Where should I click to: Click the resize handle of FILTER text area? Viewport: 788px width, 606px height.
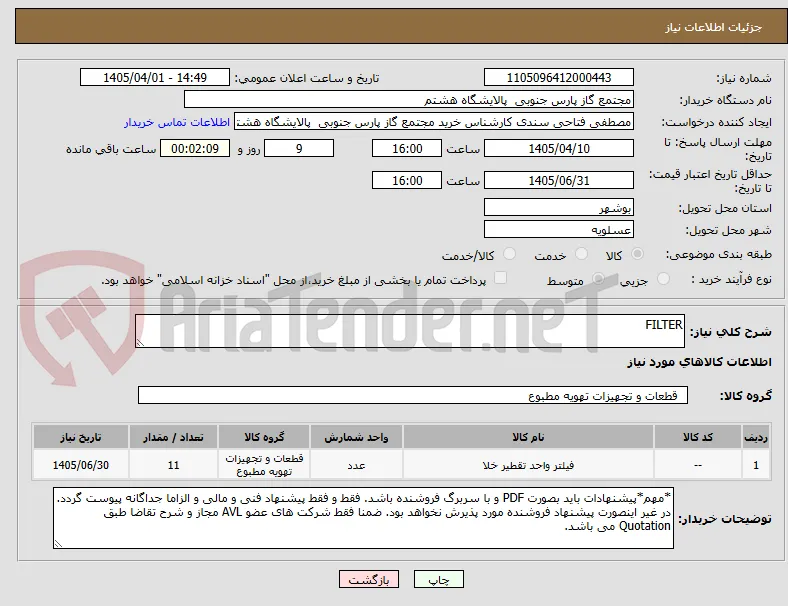pyautogui.click(x=140, y=343)
